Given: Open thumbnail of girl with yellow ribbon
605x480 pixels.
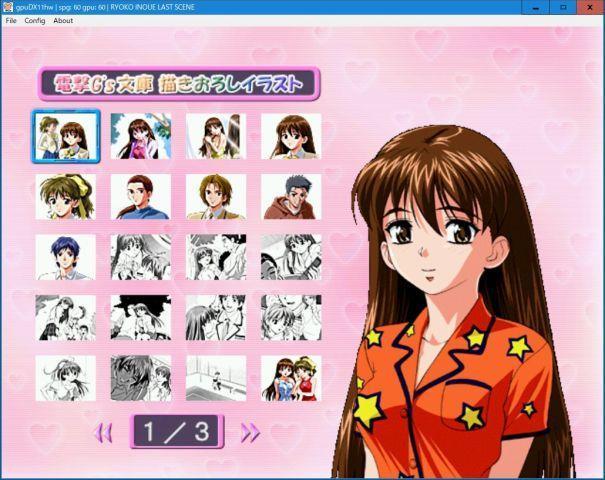Looking at the screenshot, I should point(66,197).
